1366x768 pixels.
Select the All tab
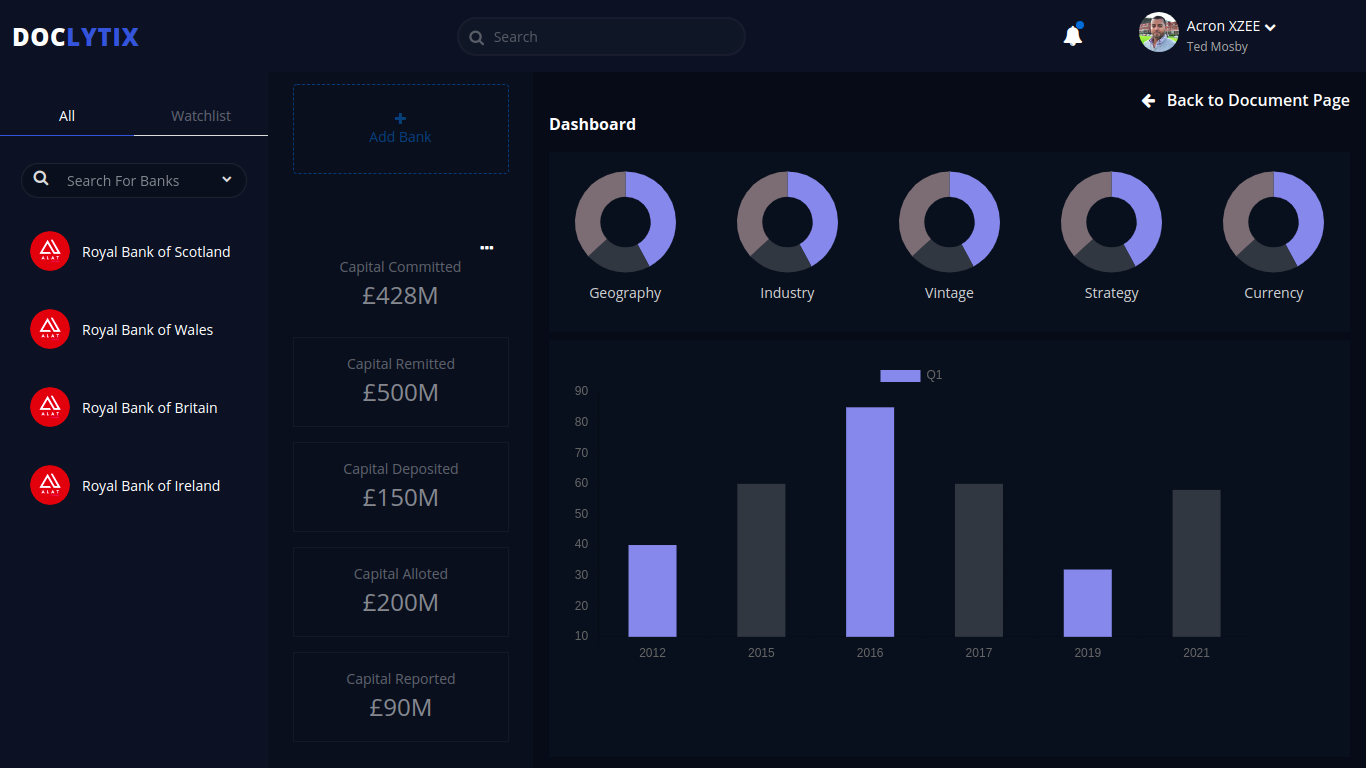tap(67, 116)
